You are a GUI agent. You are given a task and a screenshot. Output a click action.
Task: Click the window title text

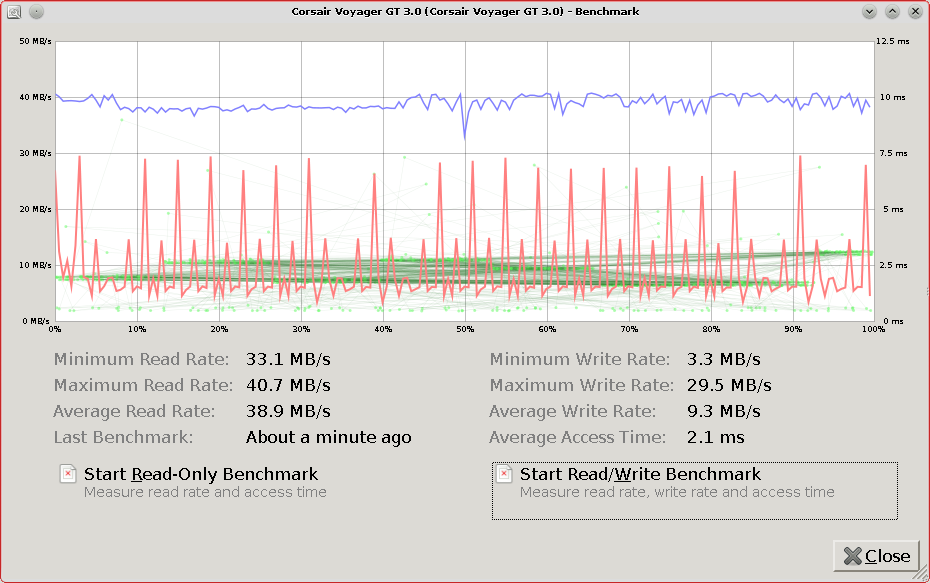click(x=465, y=11)
